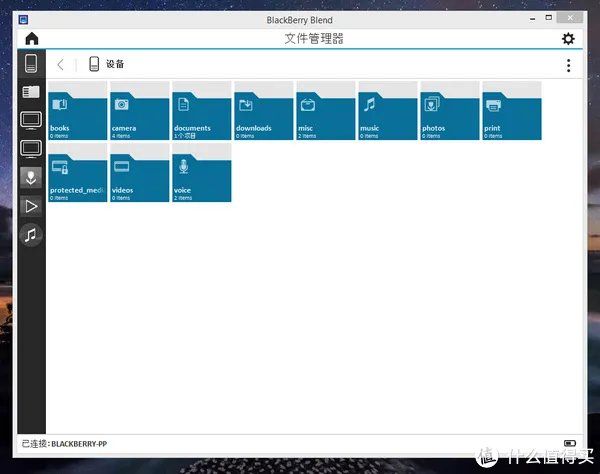
Task: Open the videos play icon in sidebar
Action: 32,206
